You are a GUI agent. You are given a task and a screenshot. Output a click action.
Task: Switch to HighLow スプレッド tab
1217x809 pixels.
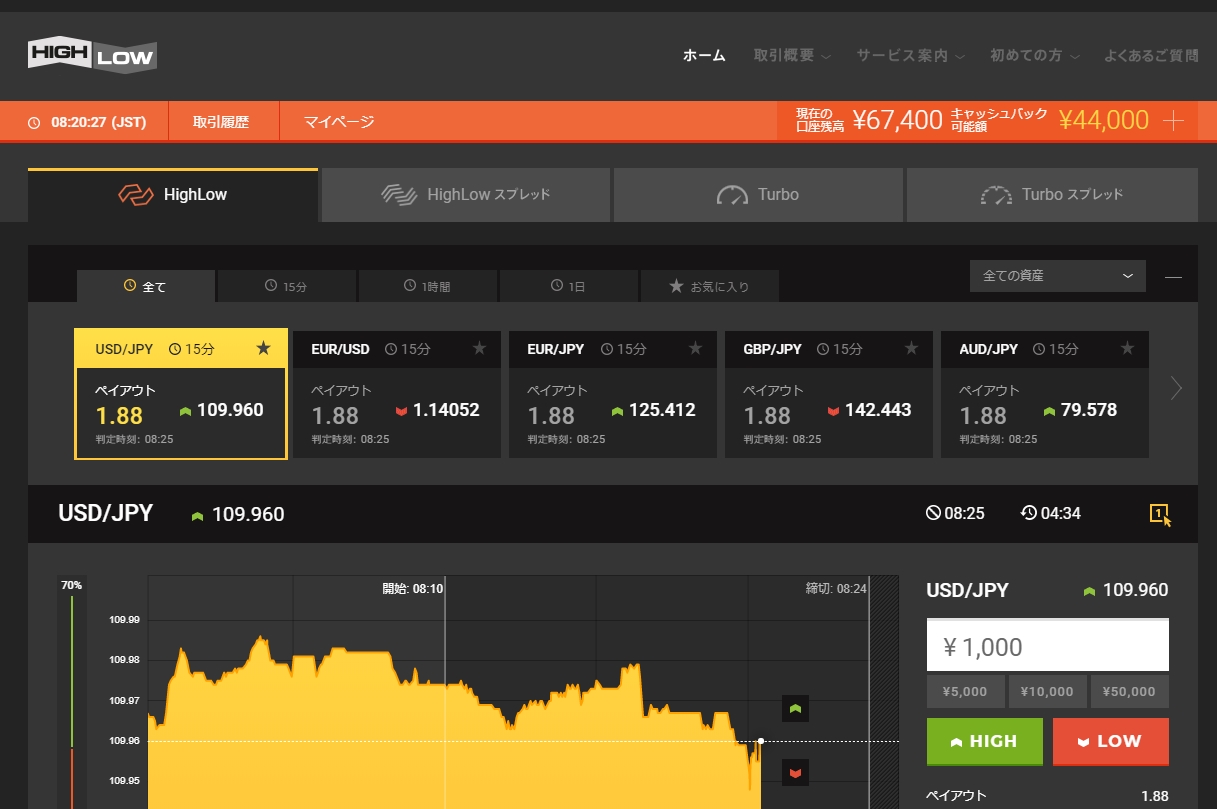(x=466, y=195)
